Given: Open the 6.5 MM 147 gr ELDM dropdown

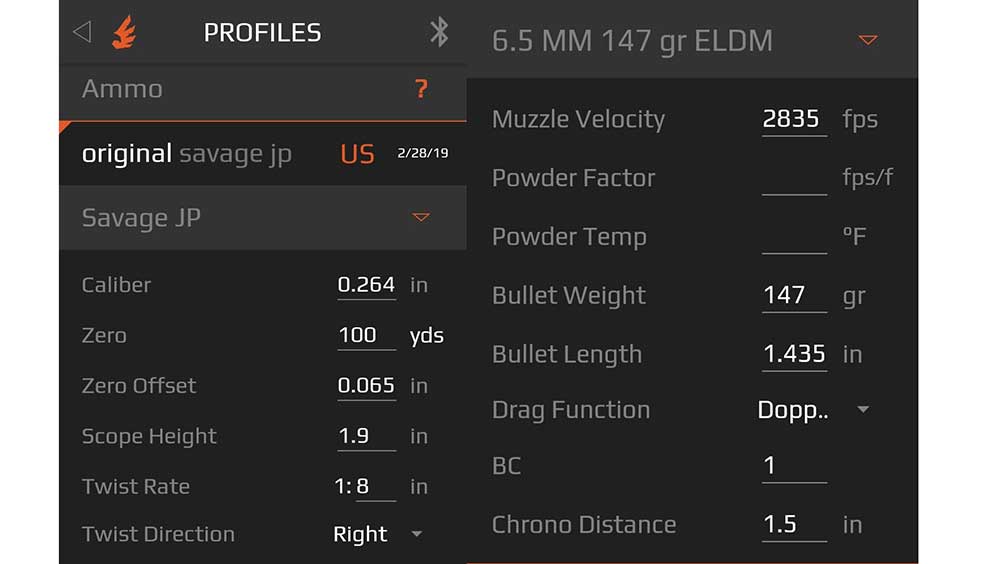Looking at the screenshot, I should pos(867,40).
